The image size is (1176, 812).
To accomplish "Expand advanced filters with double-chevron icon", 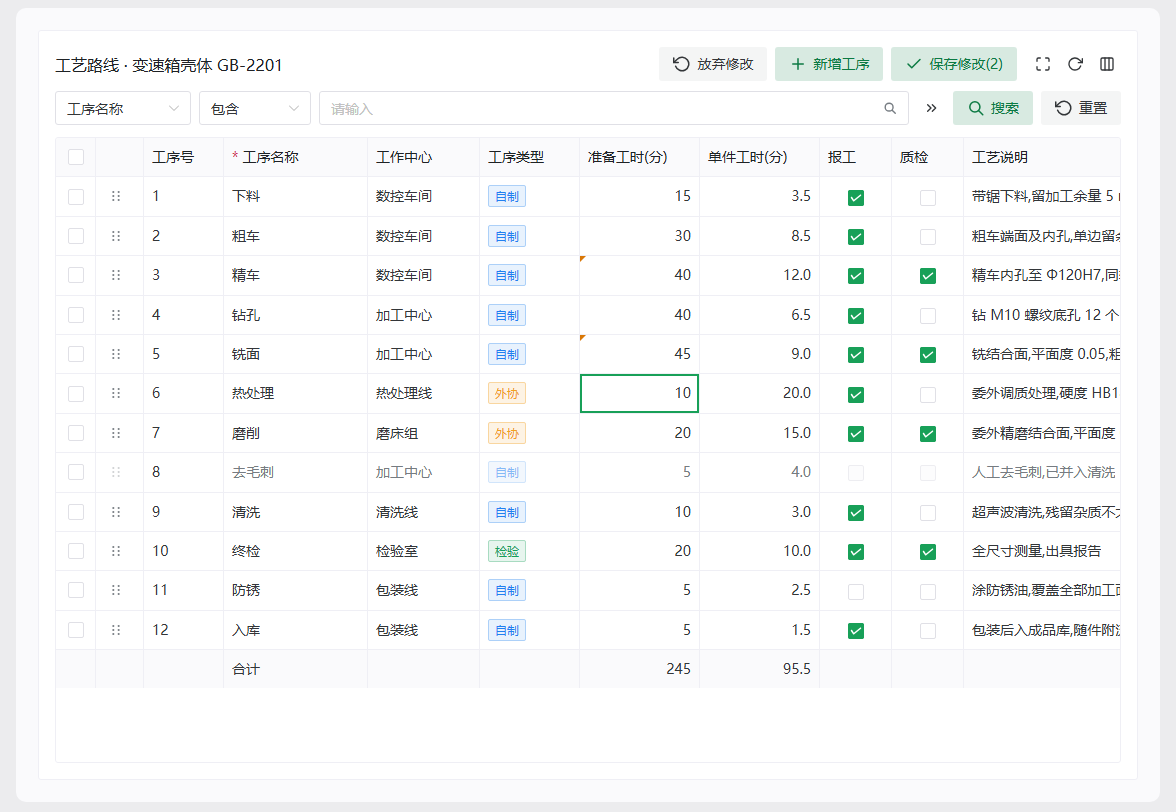I will [931, 109].
